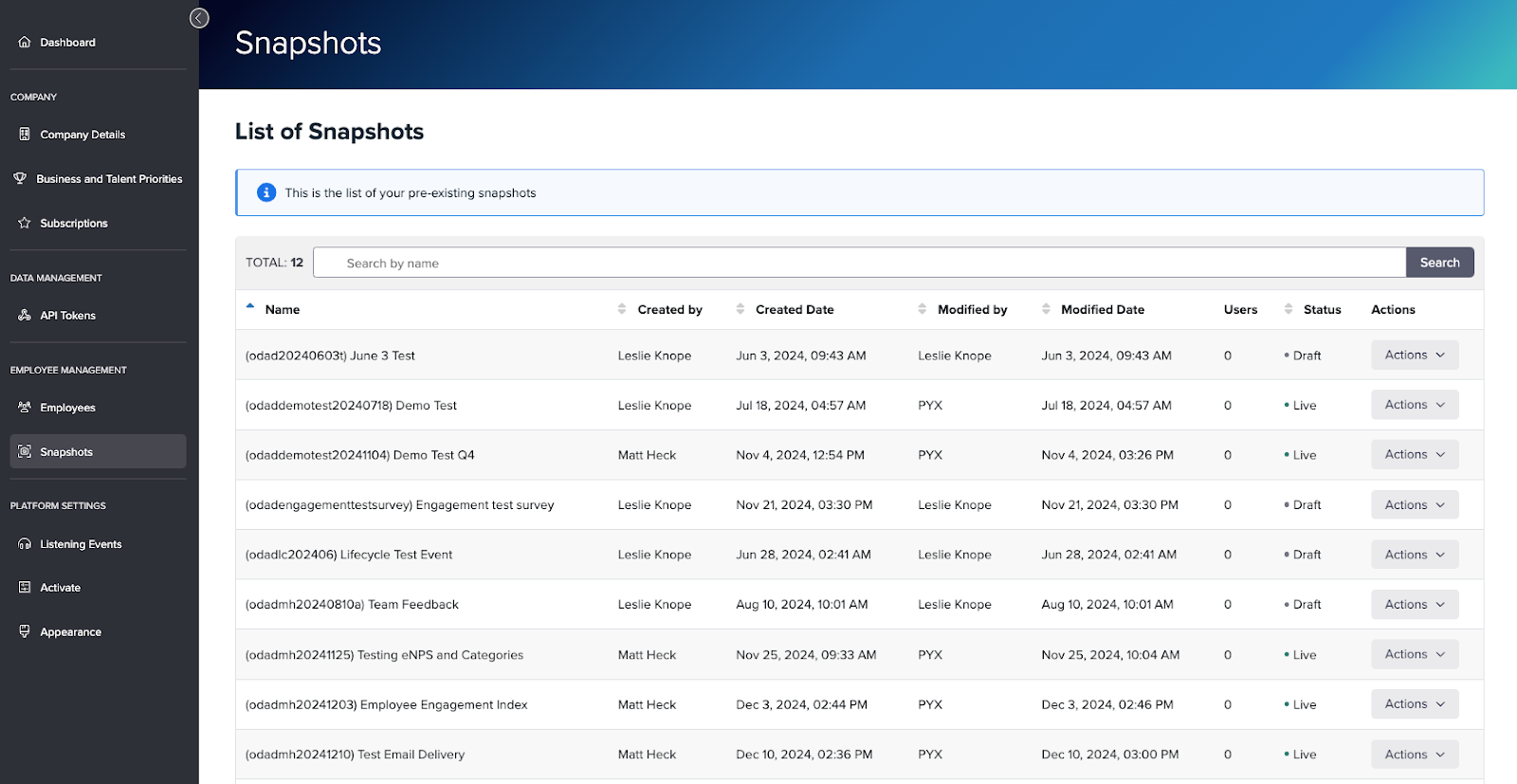Open Actions dropdown for Testing eNPS and Categories
Image resolution: width=1517 pixels, height=784 pixels.
(x=1415, y=654)
